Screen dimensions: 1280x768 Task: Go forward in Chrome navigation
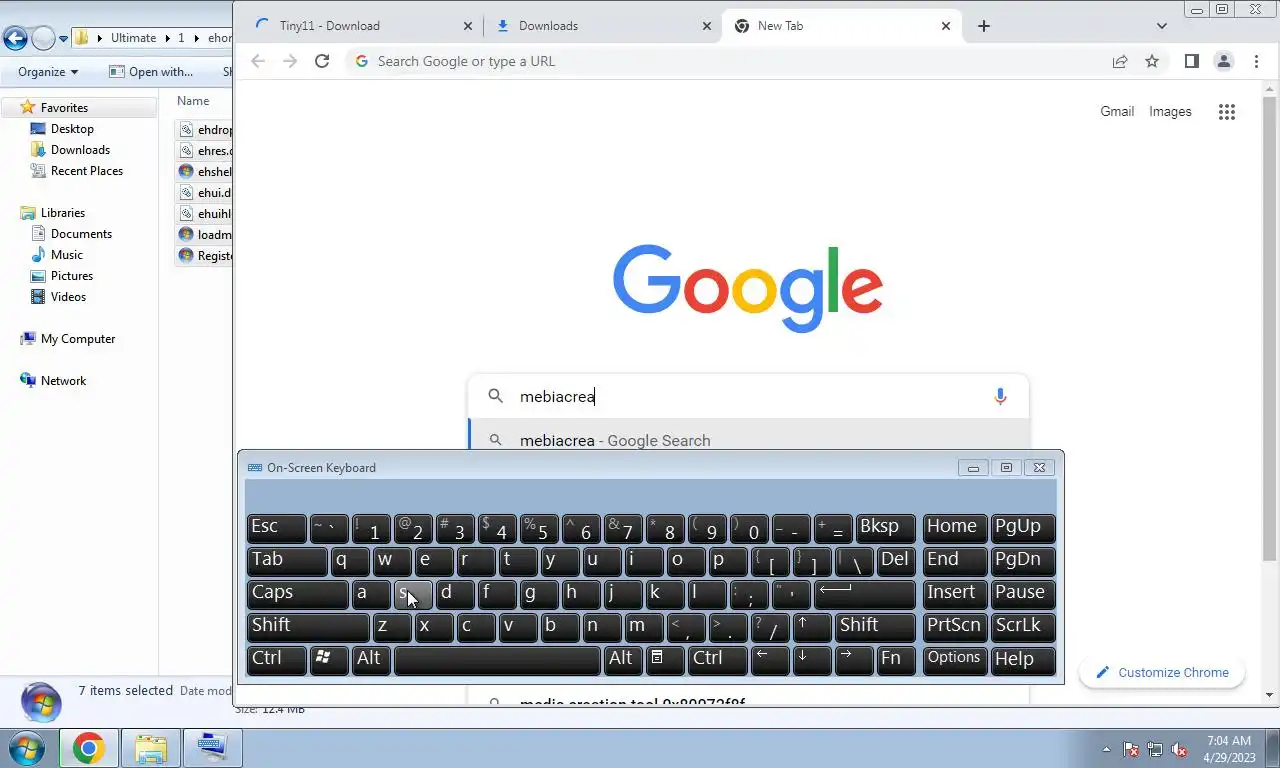(x=290, y=61)
